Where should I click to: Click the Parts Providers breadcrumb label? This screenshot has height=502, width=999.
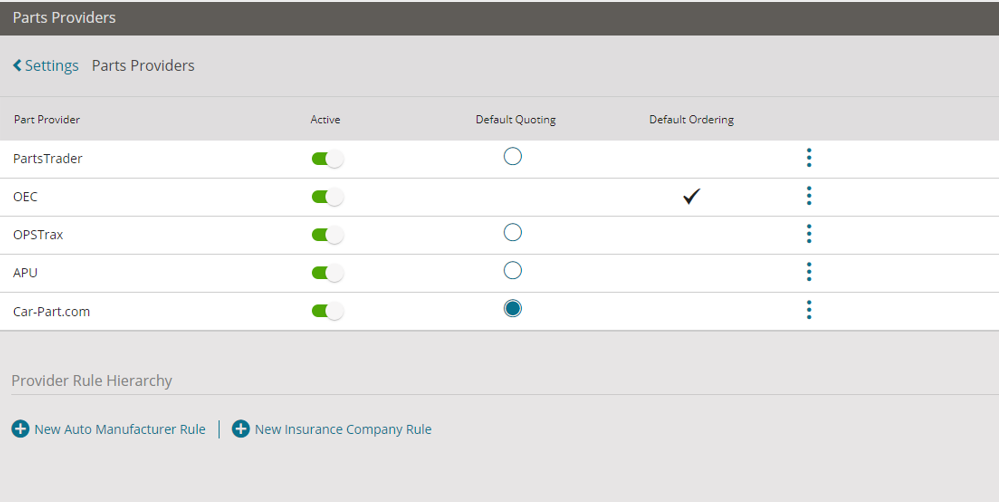pos(143,66)
